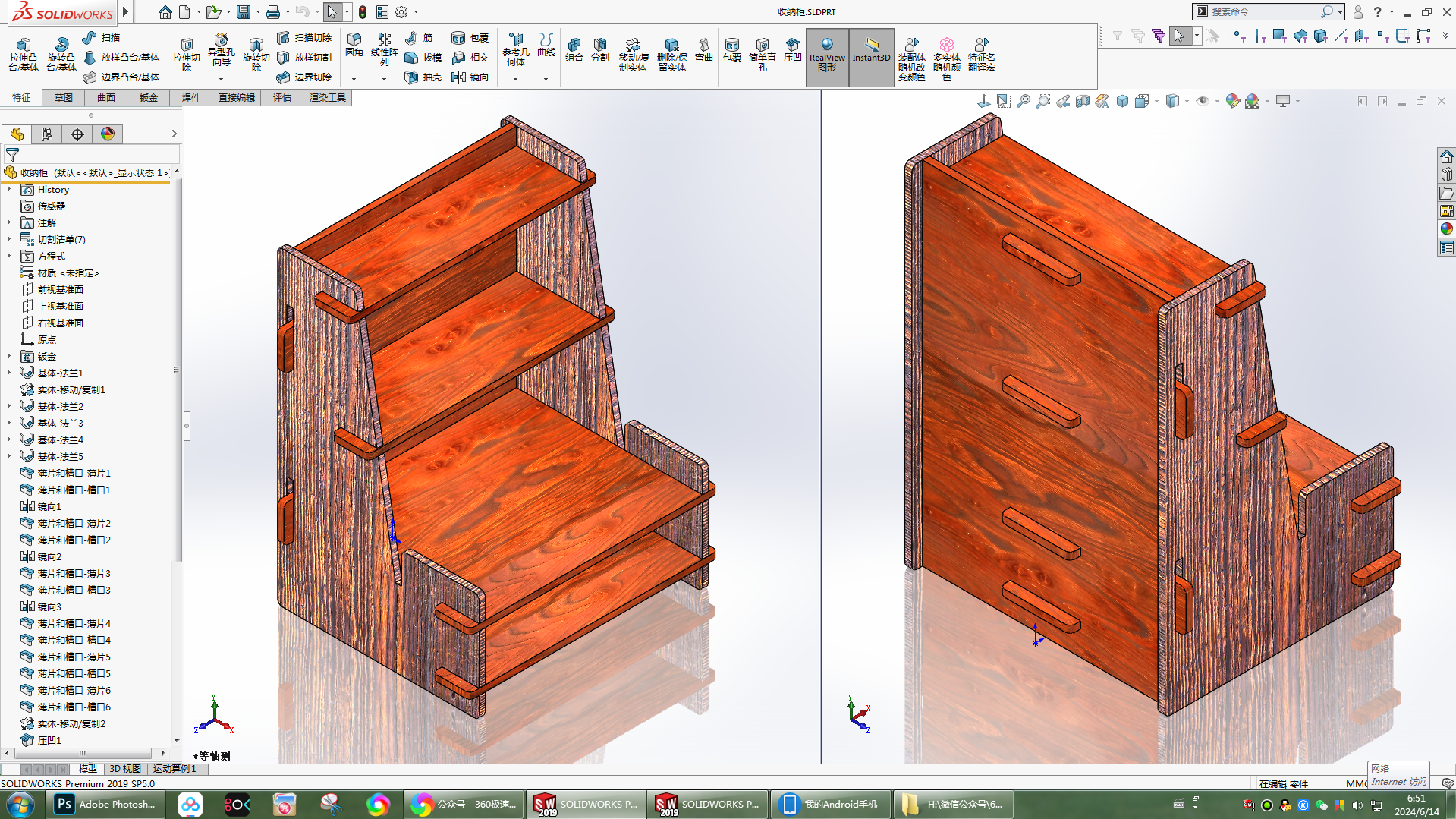Select the 线性阵列 linear pattern tool
The width and height of the screenshot is (1456, 819).
[x=384, y=49]
